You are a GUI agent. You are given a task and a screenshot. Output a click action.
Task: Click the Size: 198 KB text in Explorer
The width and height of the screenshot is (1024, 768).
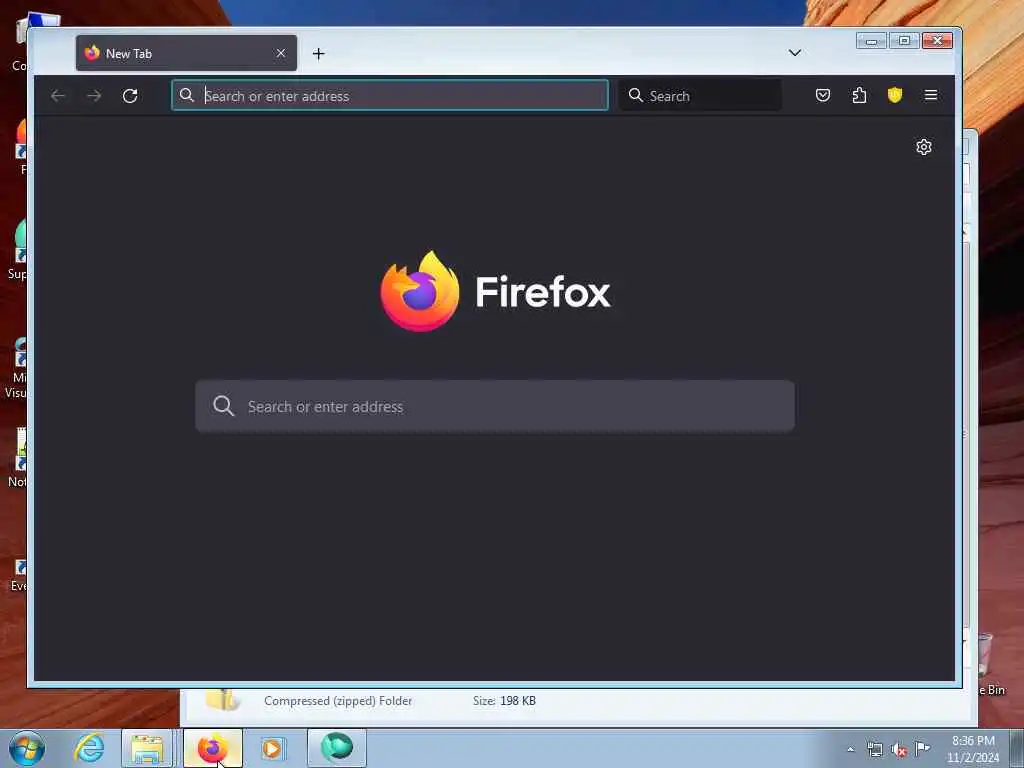click(x=504, y=701)
